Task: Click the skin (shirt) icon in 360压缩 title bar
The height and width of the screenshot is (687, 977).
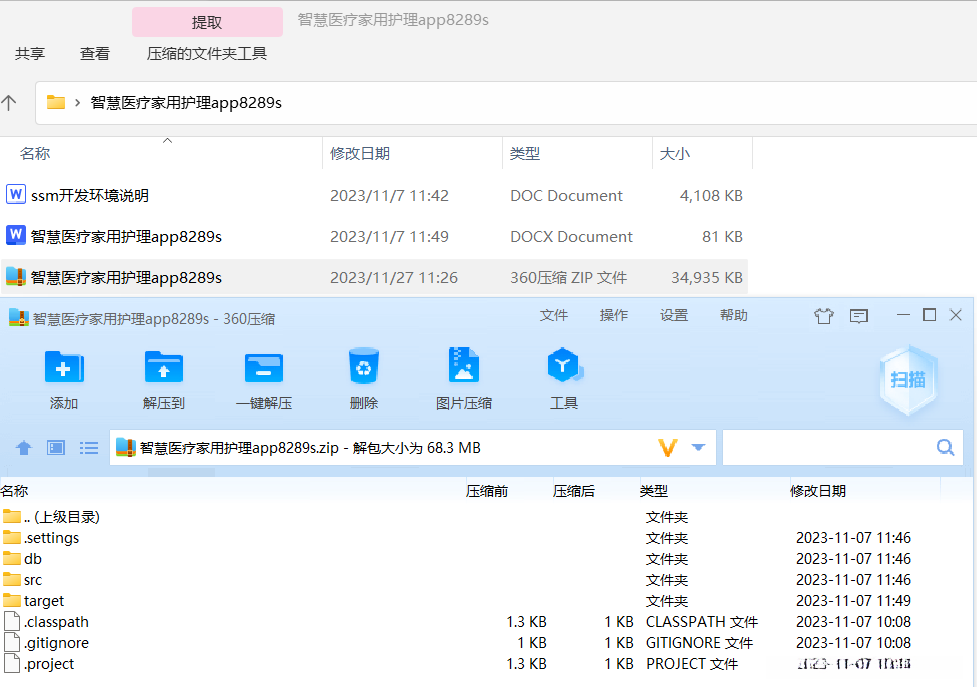Action: (x=823, y=316)
